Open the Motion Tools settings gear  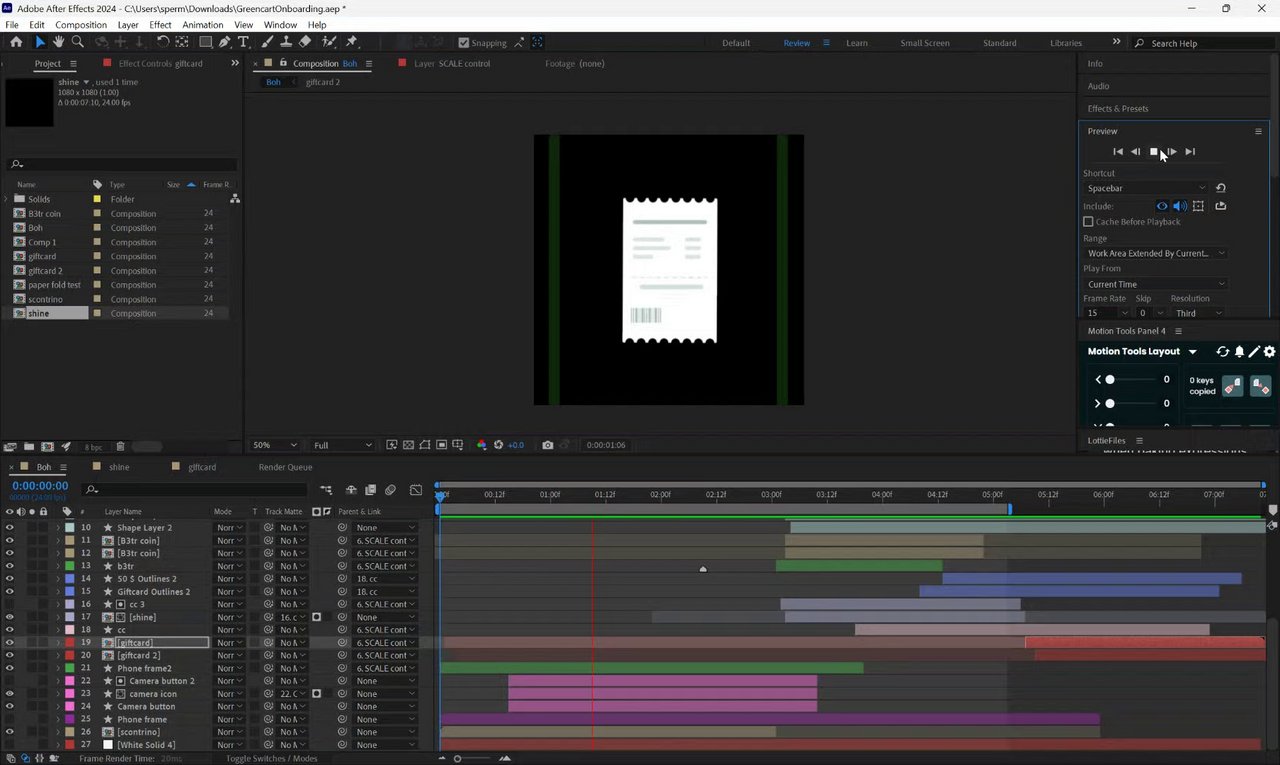pos(1270,352)
